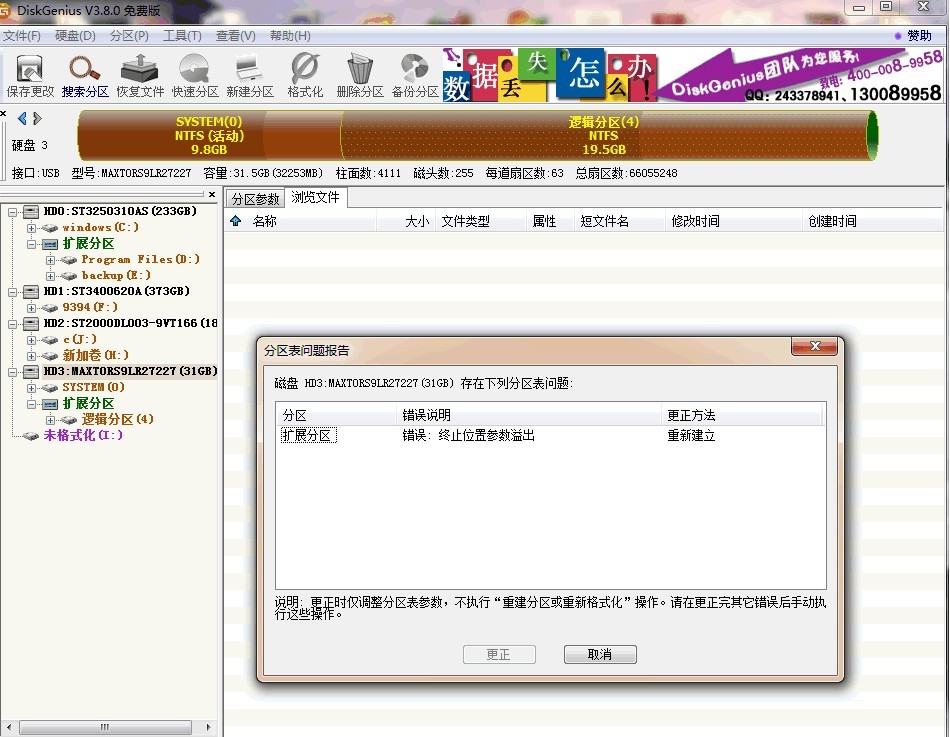Expand the backup(E:) node
The height and width of the screenshot is (737, 950).
pos(51,276)
